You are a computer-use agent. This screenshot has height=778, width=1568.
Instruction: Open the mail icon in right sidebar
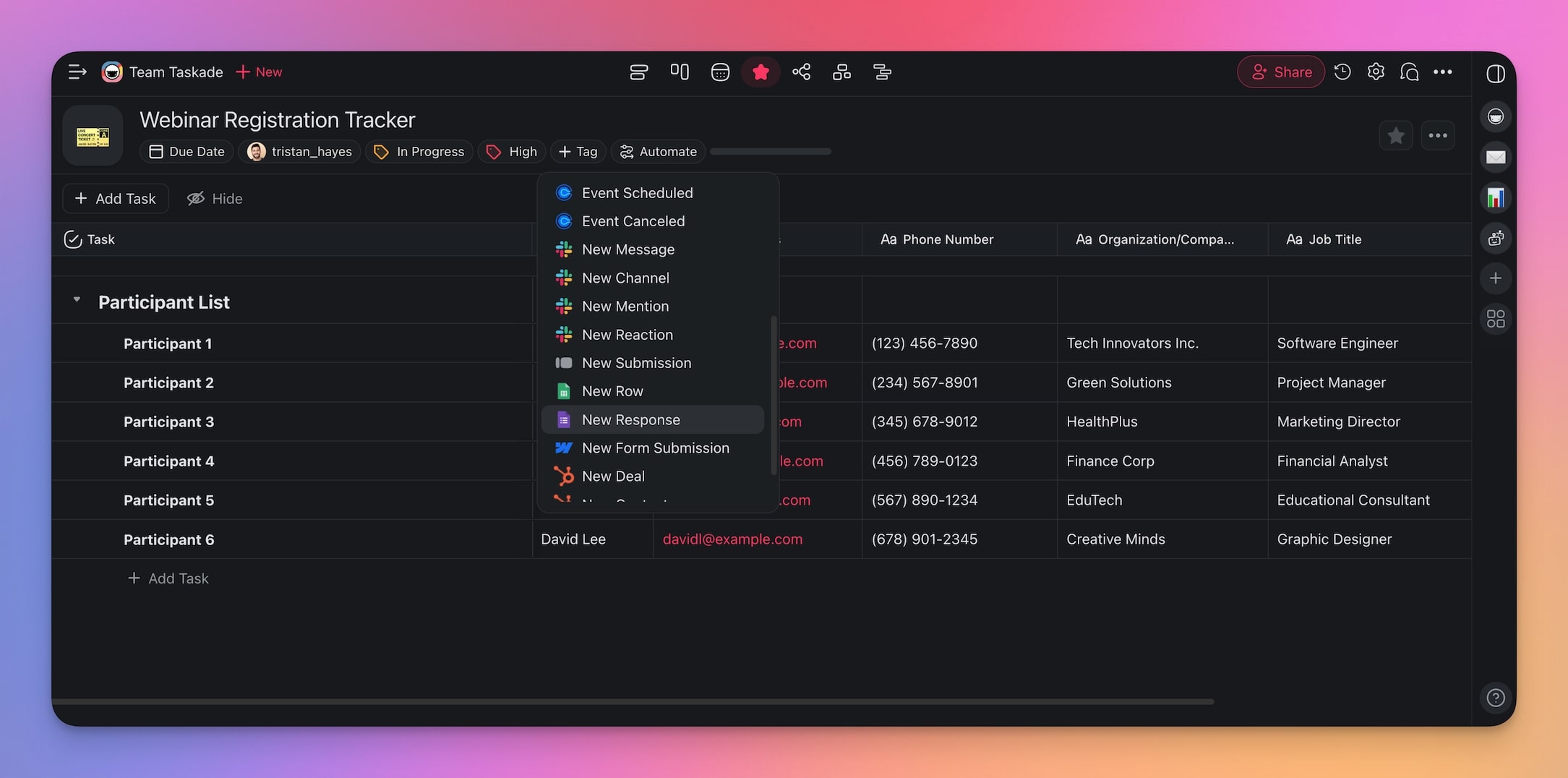1495,157
